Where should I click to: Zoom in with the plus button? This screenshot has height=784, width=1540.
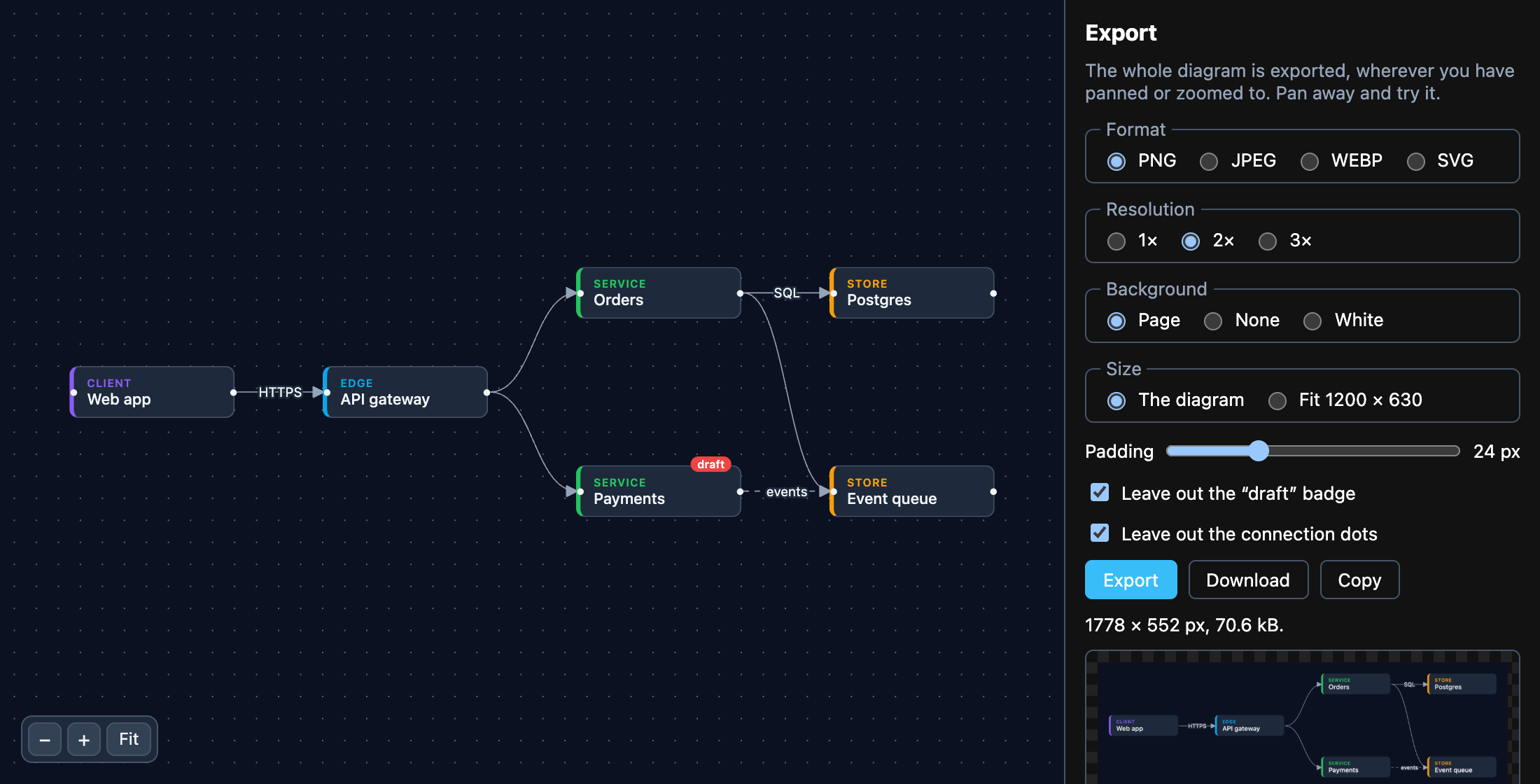click(x=84, y=740)
